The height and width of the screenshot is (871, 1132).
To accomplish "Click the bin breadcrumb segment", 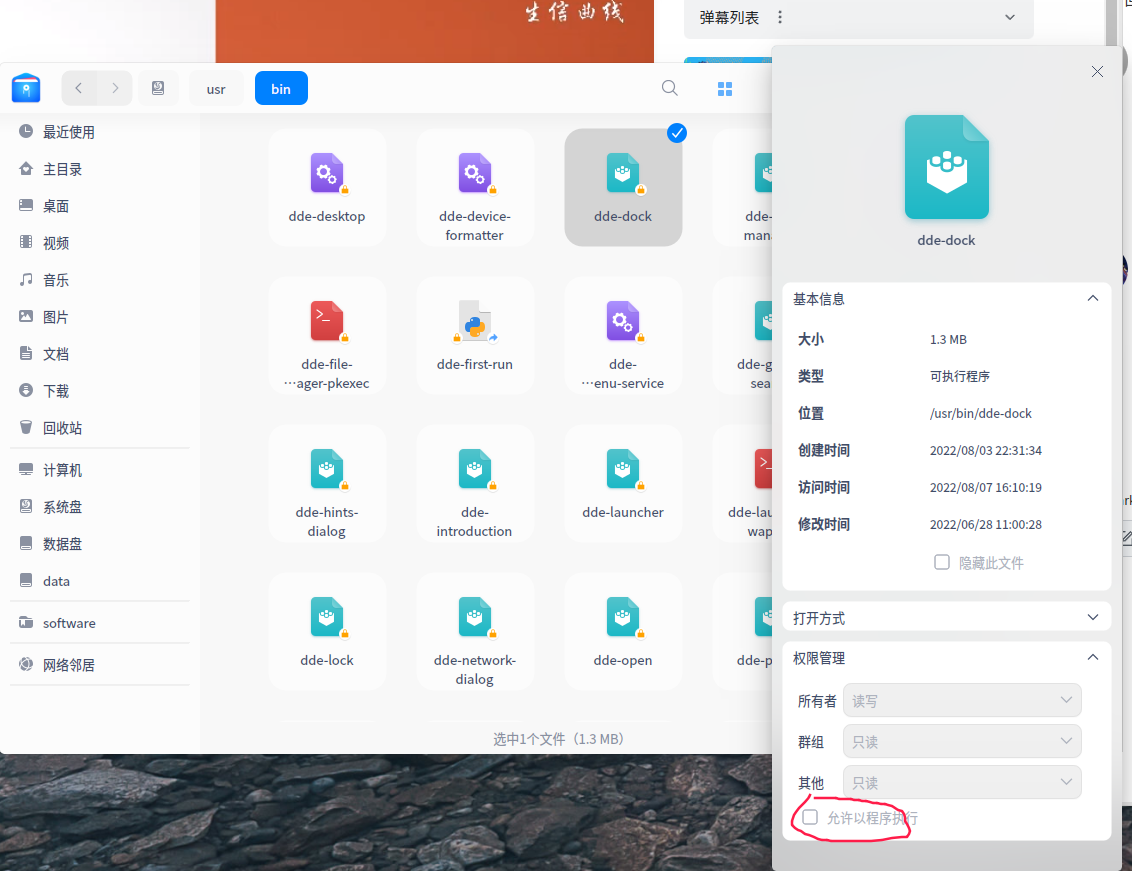I will coord(281,88).
